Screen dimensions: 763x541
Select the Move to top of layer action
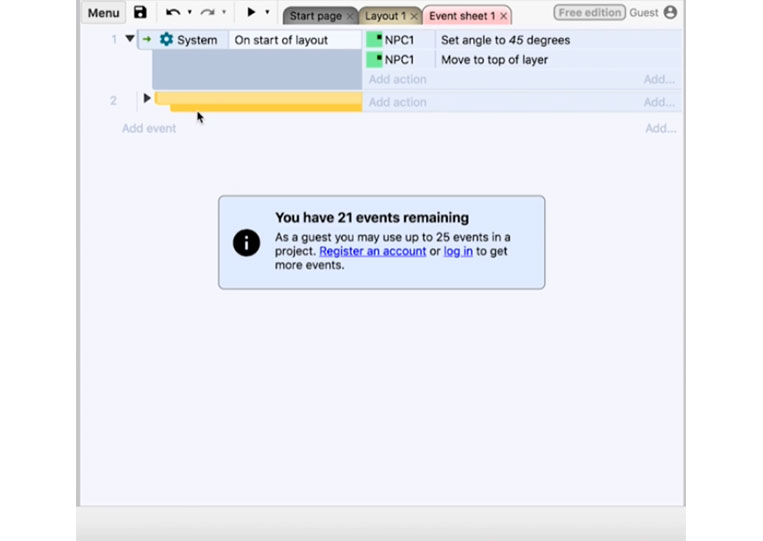point(494,60)
